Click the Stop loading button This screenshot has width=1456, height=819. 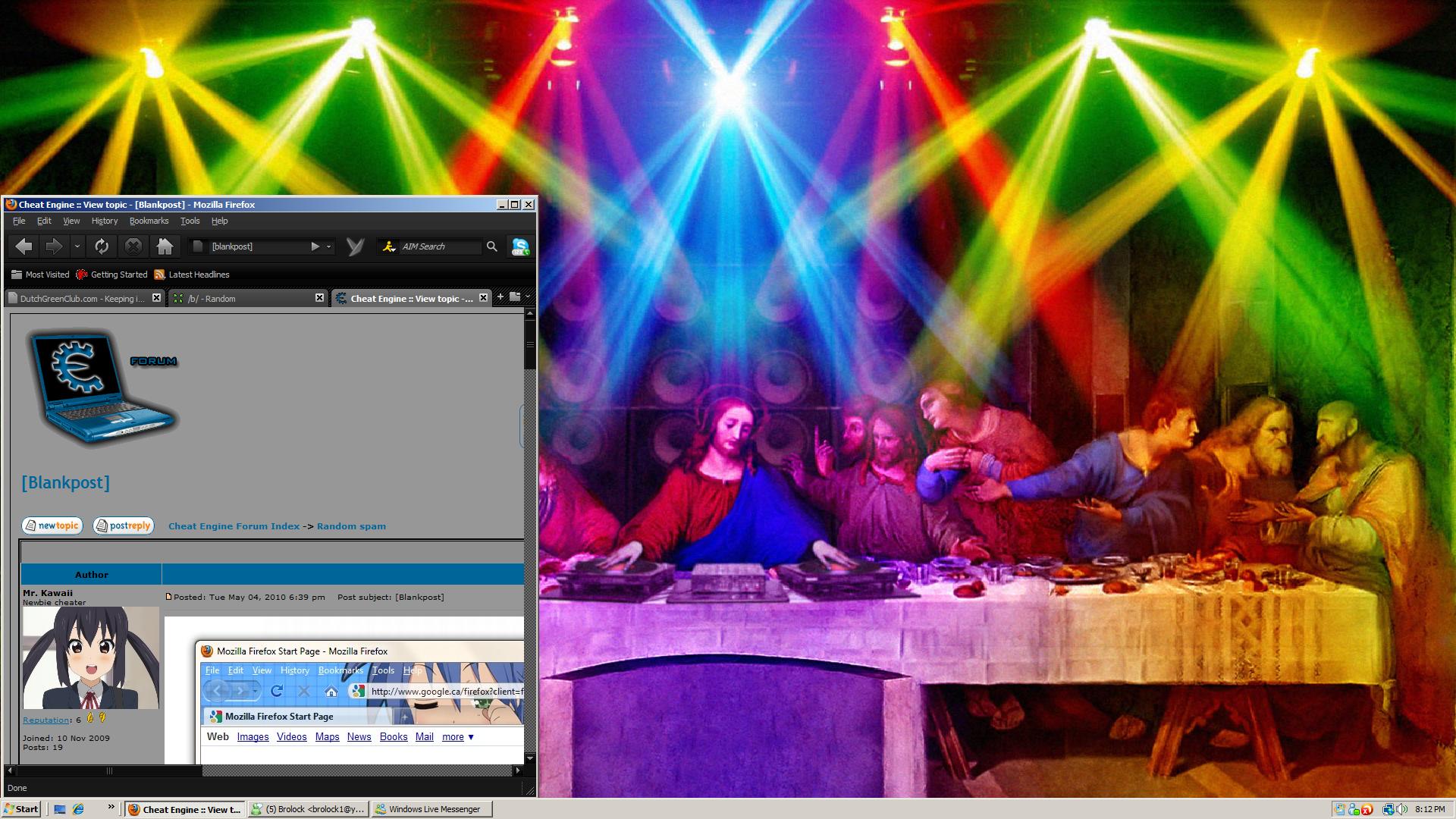pyautogui.click(x=133, y=246)
